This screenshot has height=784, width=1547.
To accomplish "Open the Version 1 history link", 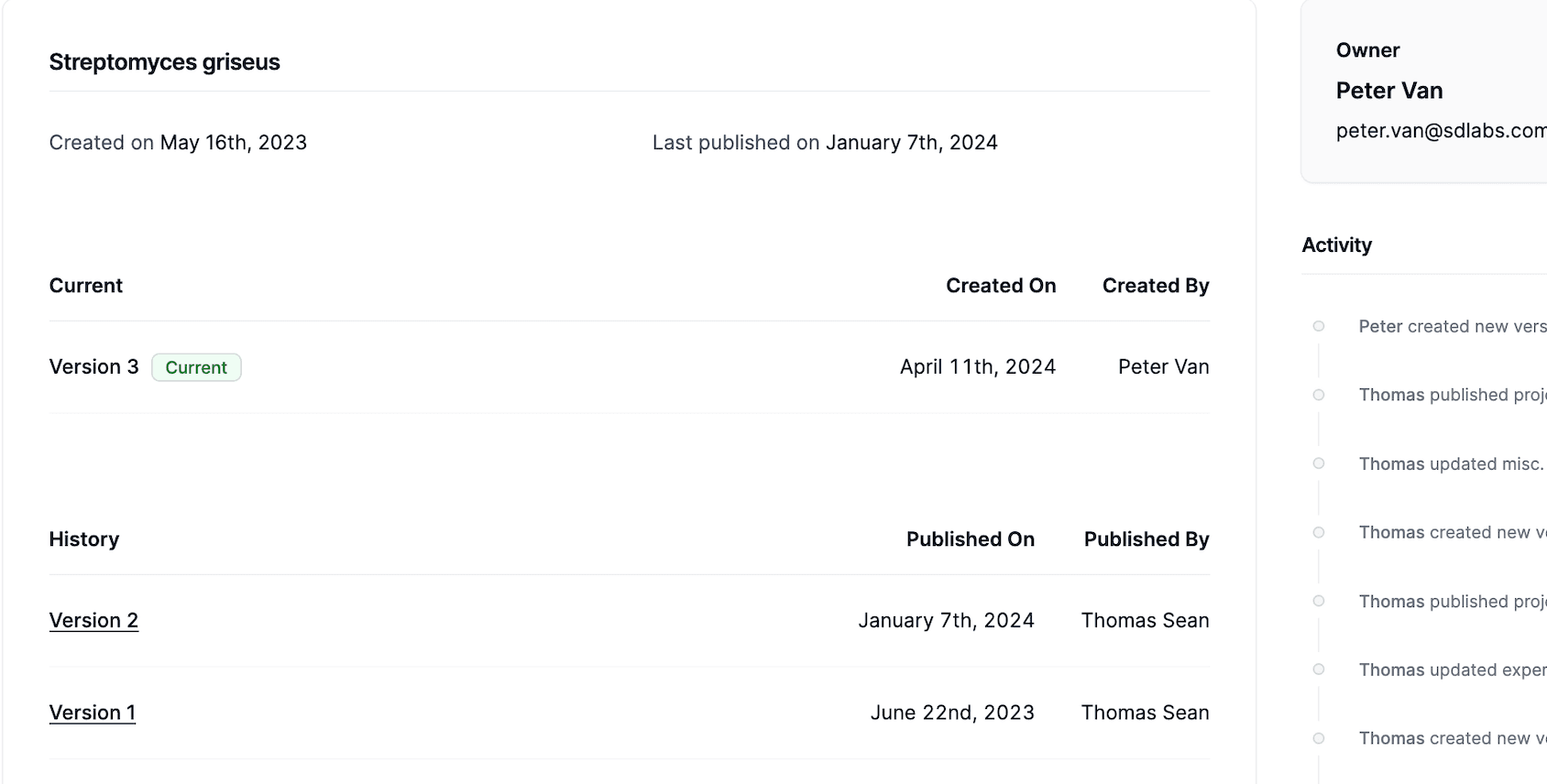I will [x=93, y=713].
